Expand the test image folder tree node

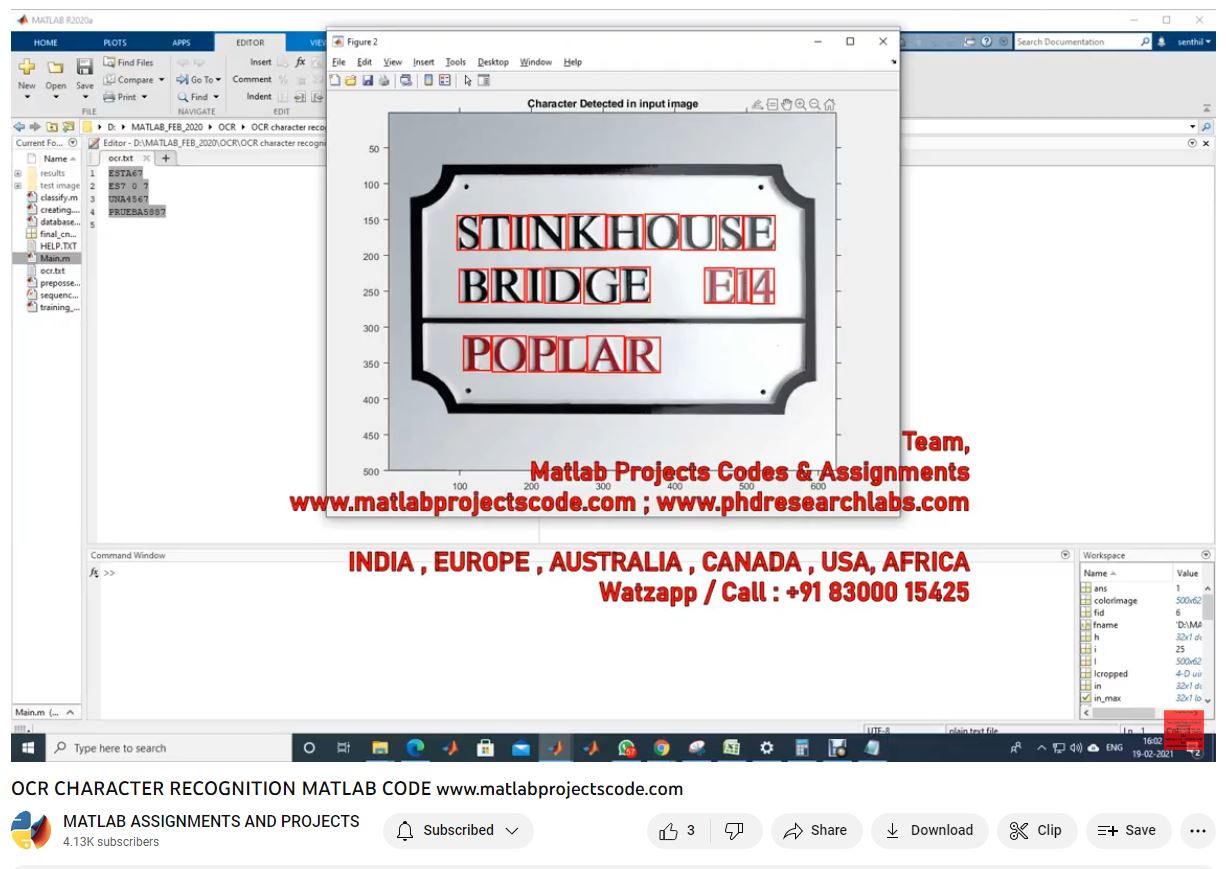coord(18,186)
